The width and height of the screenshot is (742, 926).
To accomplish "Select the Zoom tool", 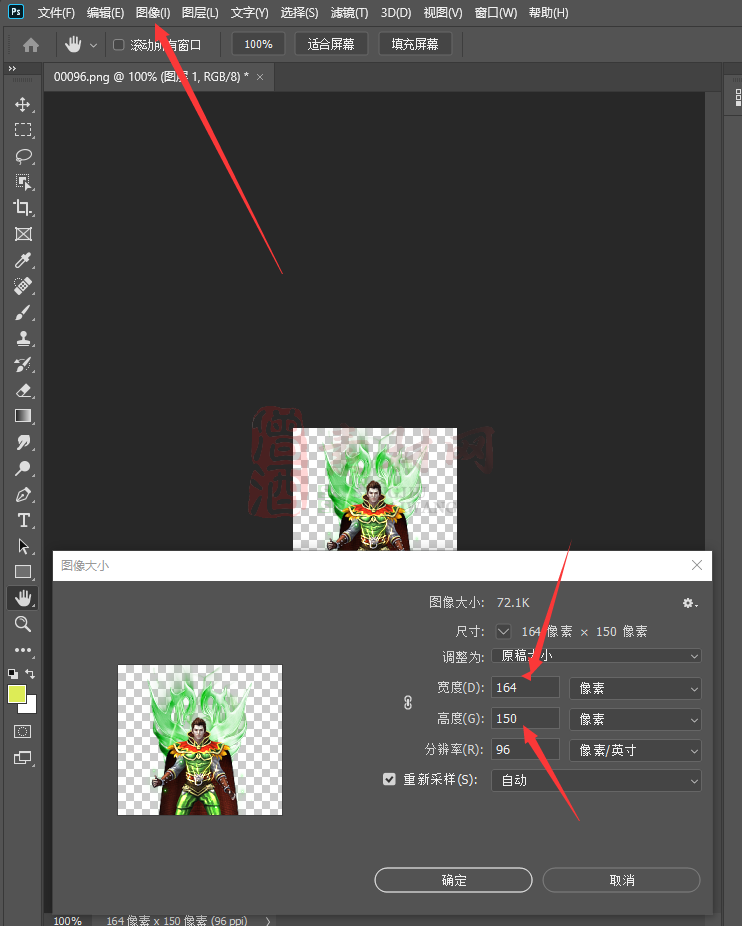I will (23, 624).
